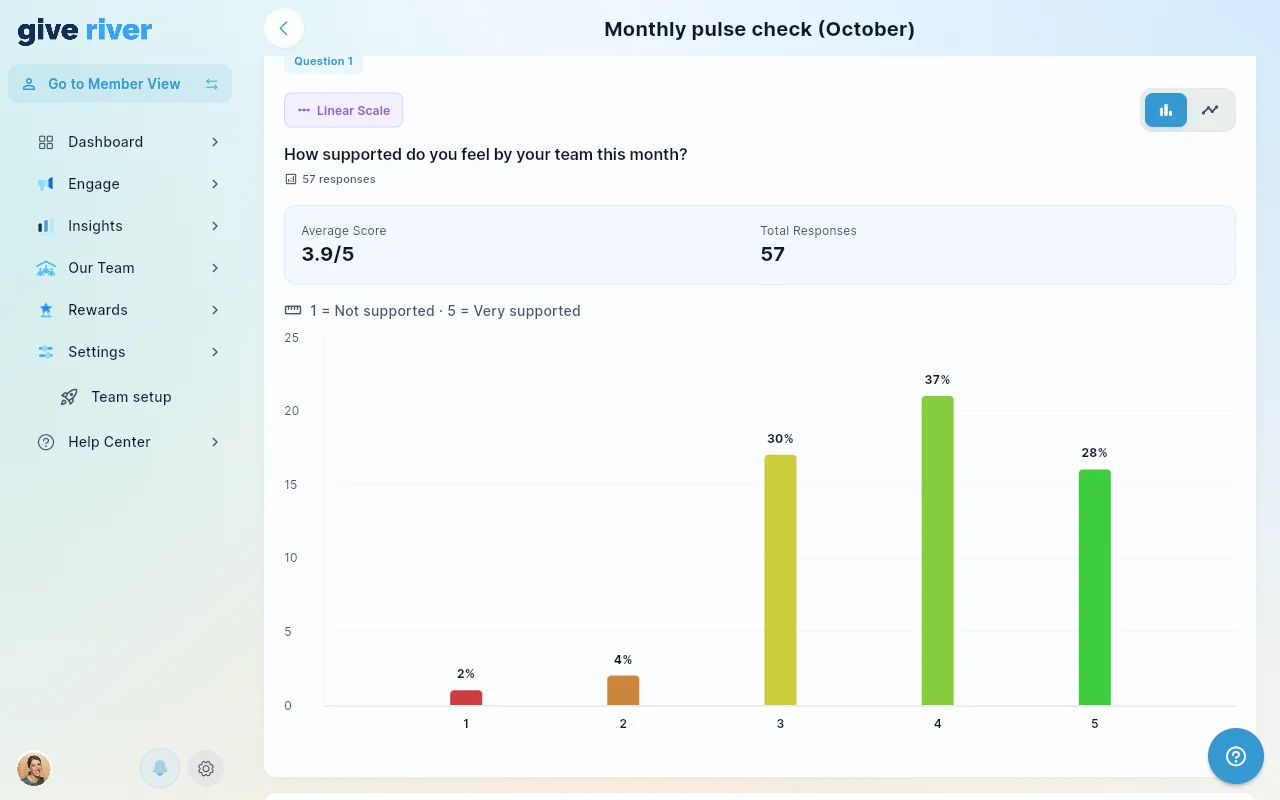Click the light green bar for score 4

937,551
